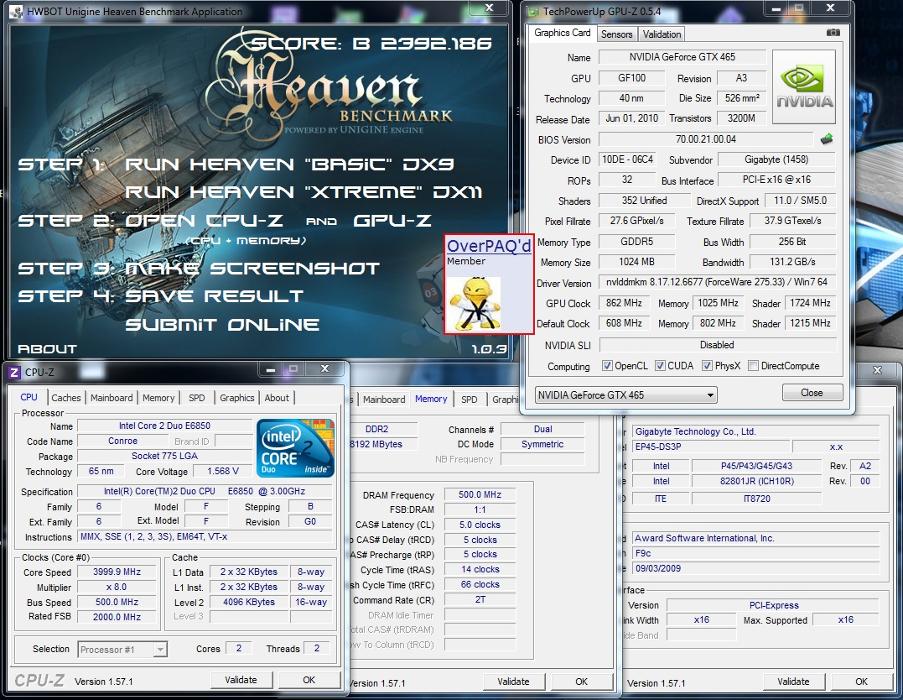
Task: Switch to the Sensors tab in GPU-Z
Action: point(616,35)
